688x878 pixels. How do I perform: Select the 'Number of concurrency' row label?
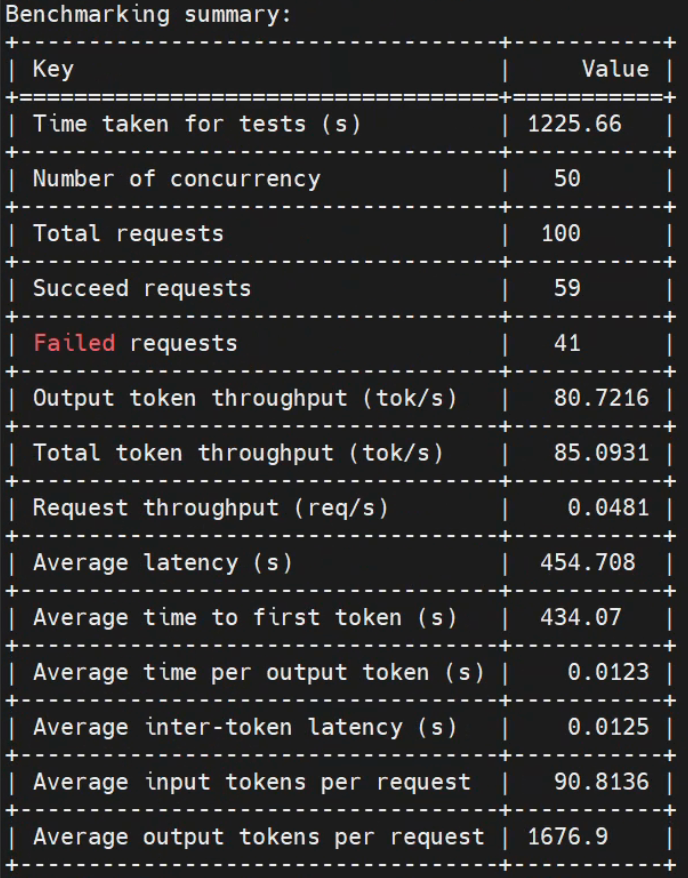(176, 179)
